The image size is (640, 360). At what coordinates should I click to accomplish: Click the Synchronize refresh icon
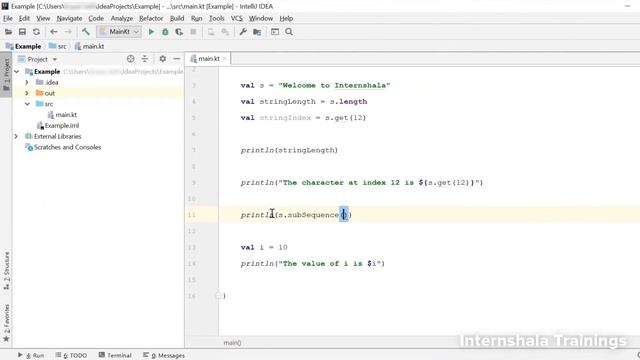[36, 32]
